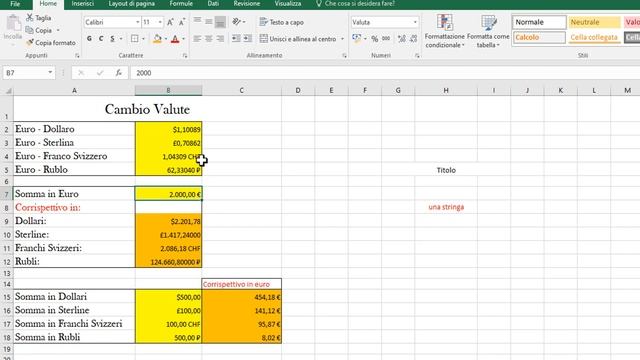Open the fill color dropdown arrow
This screenshot has height=360, width=640.
coord(166,39)
